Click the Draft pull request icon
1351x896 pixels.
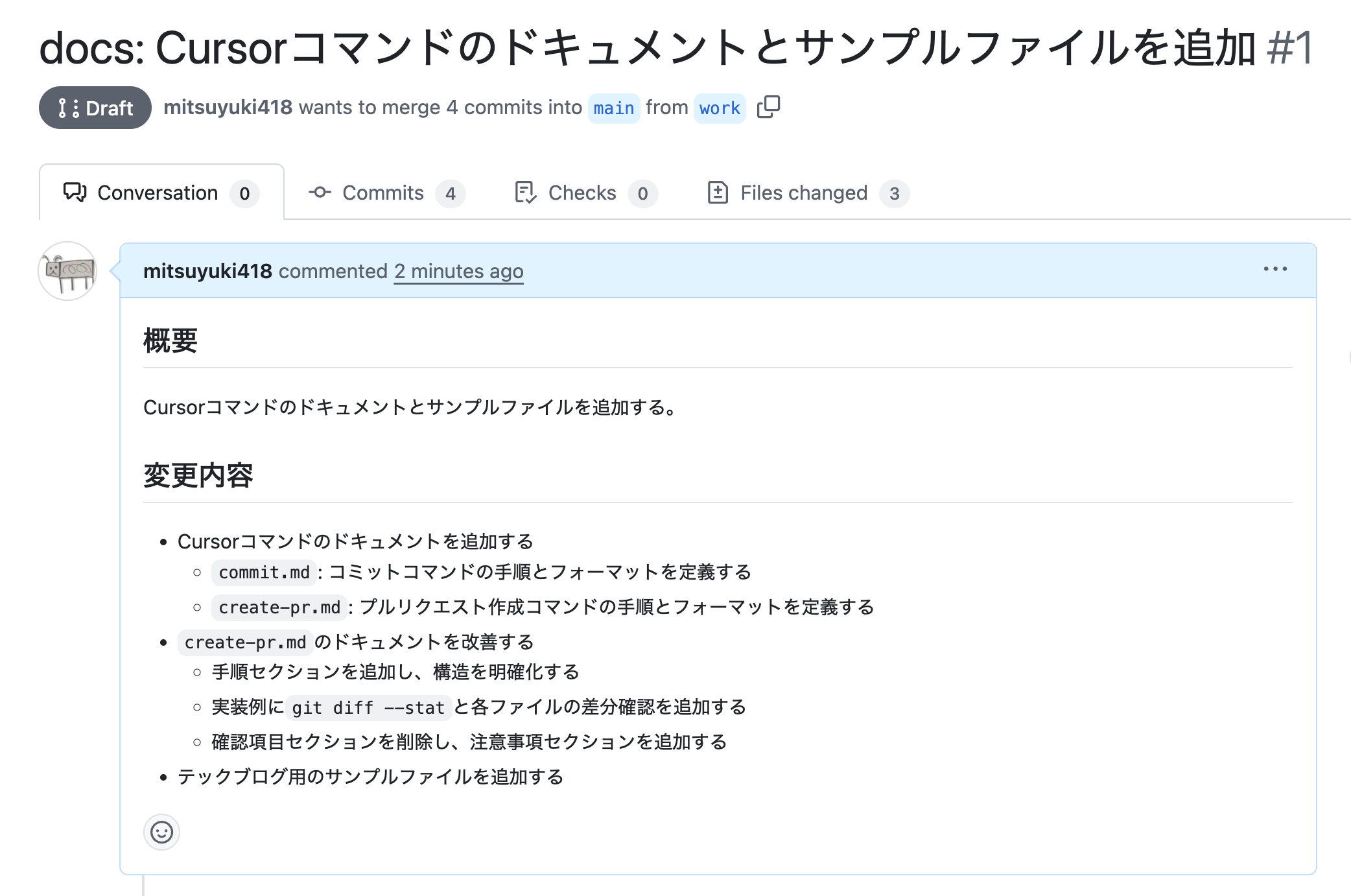click(67, 108)
